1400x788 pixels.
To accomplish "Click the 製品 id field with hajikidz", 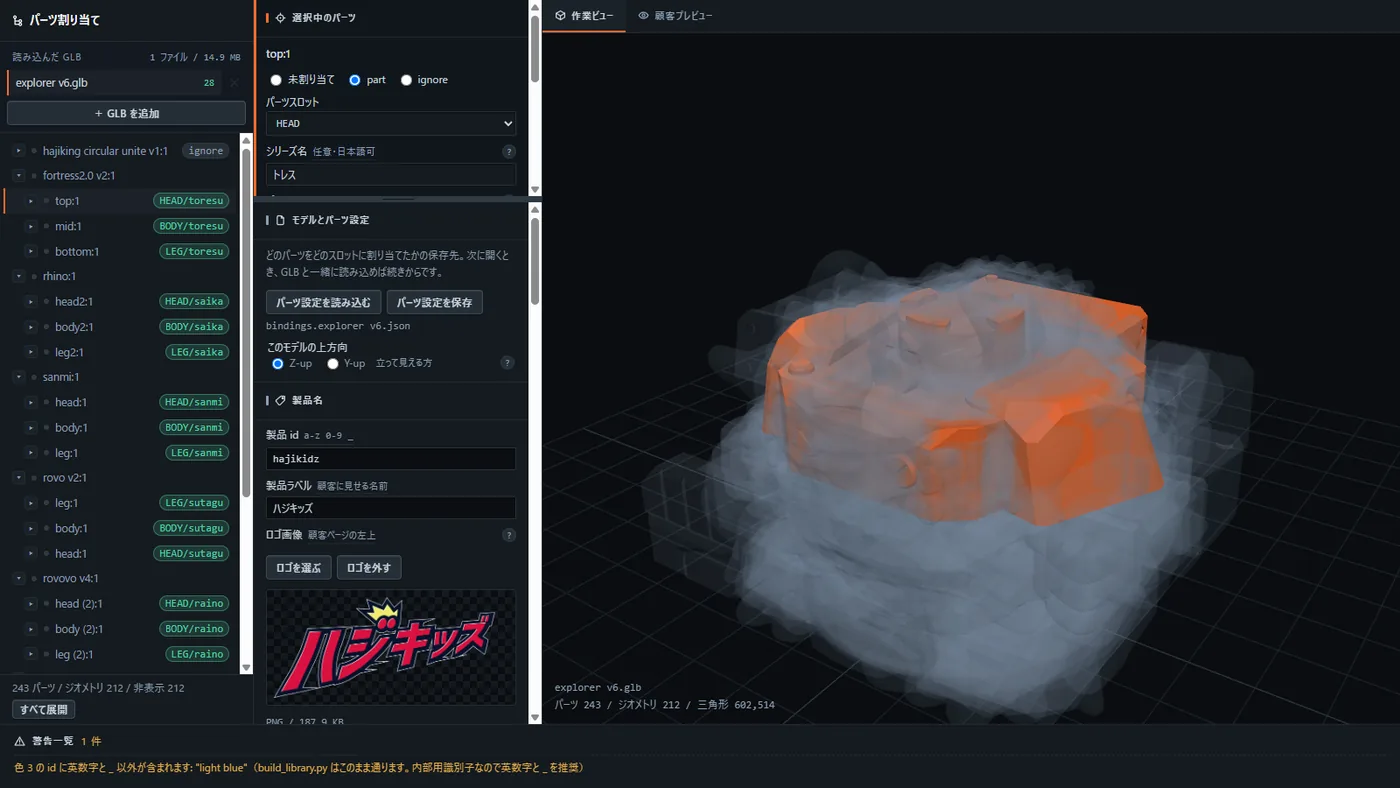I will point(391,459).
